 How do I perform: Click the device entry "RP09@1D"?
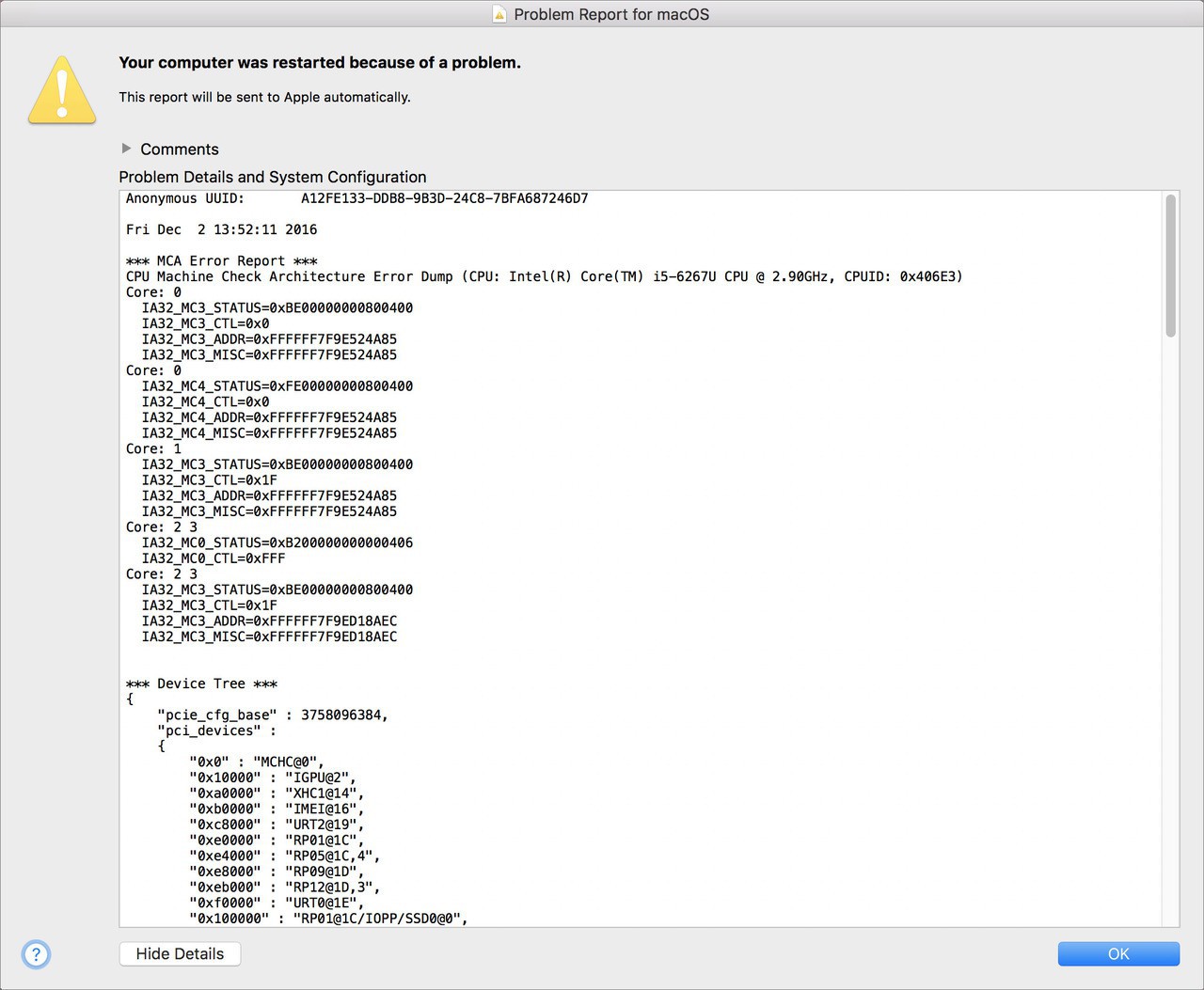pyautogui.click(x=277, y=872)
